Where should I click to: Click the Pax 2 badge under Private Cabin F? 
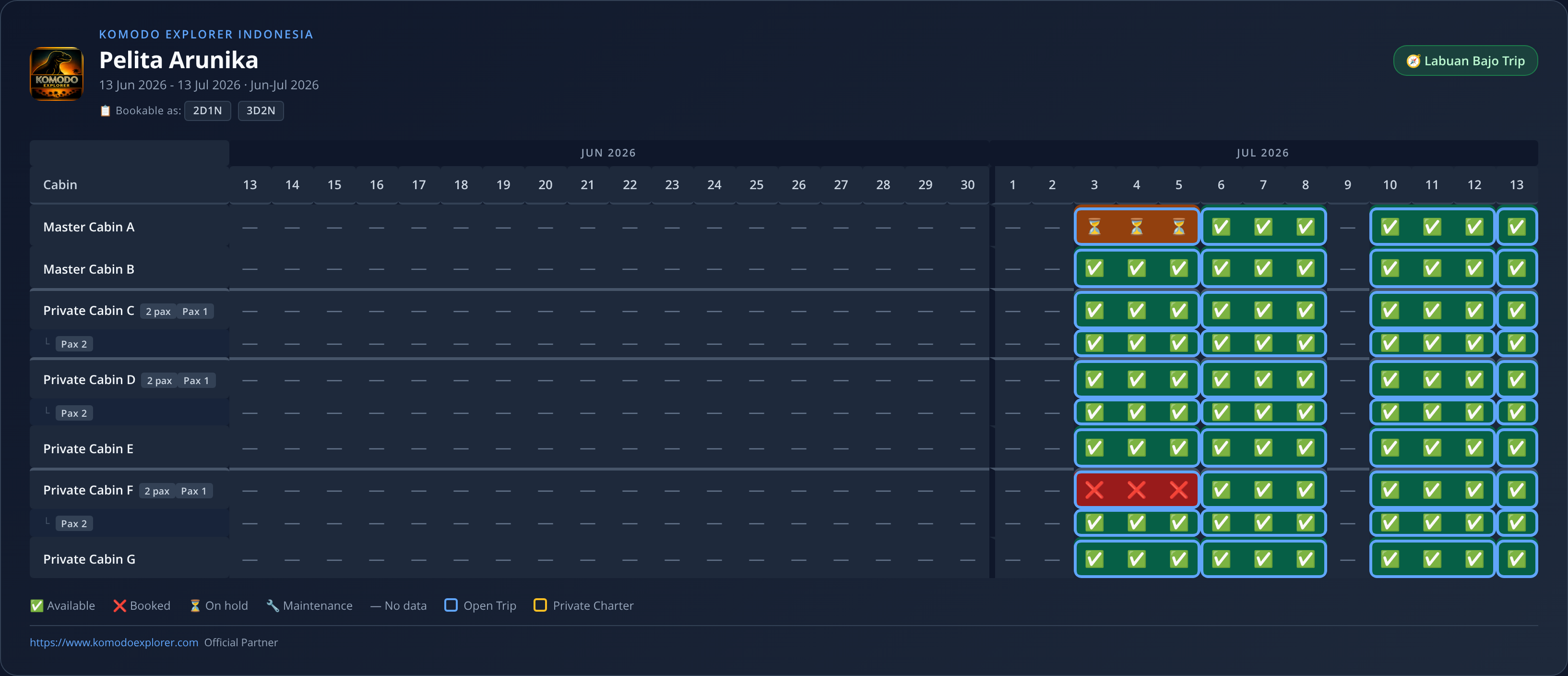click(74, 524)
